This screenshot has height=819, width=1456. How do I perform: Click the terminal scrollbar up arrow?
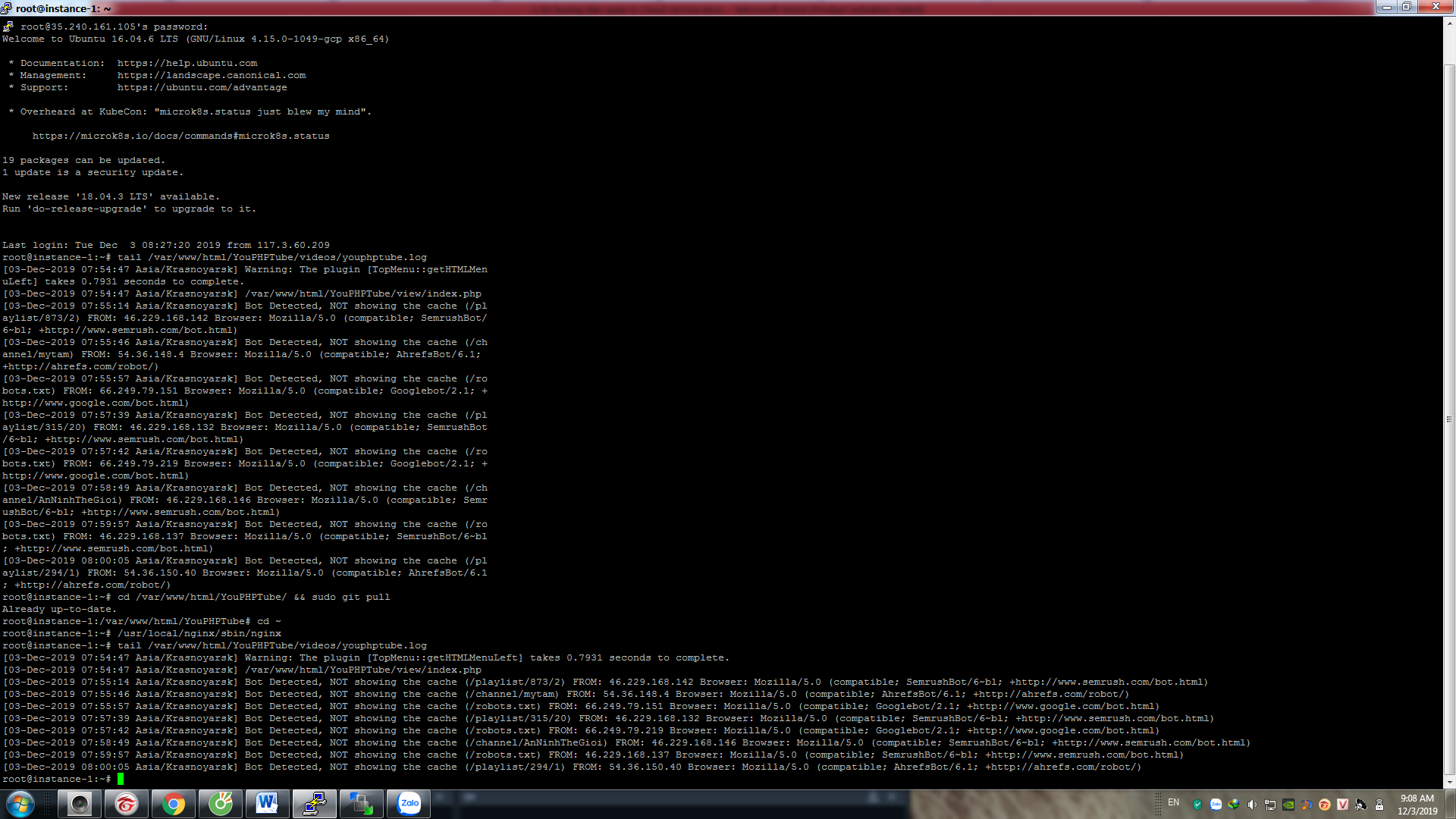pos(1450,23)
